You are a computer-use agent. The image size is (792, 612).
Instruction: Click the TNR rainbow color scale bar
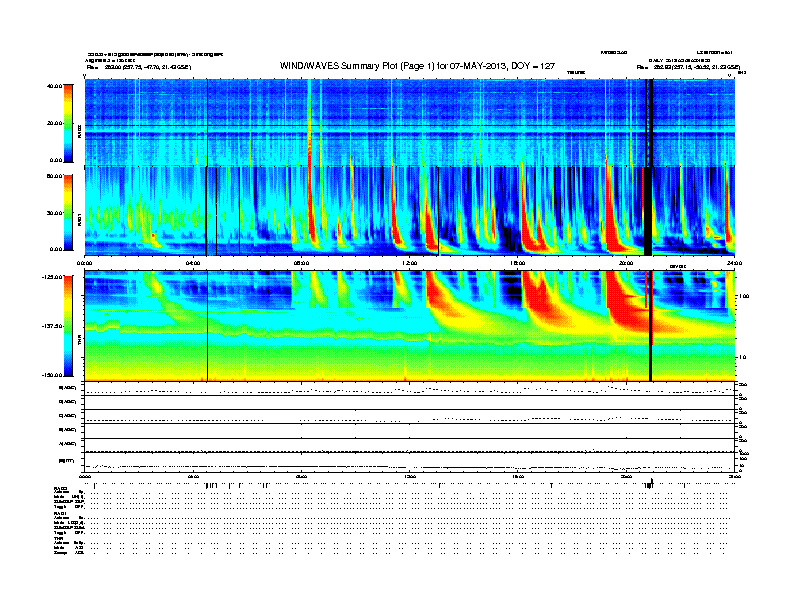click(68, 326)
